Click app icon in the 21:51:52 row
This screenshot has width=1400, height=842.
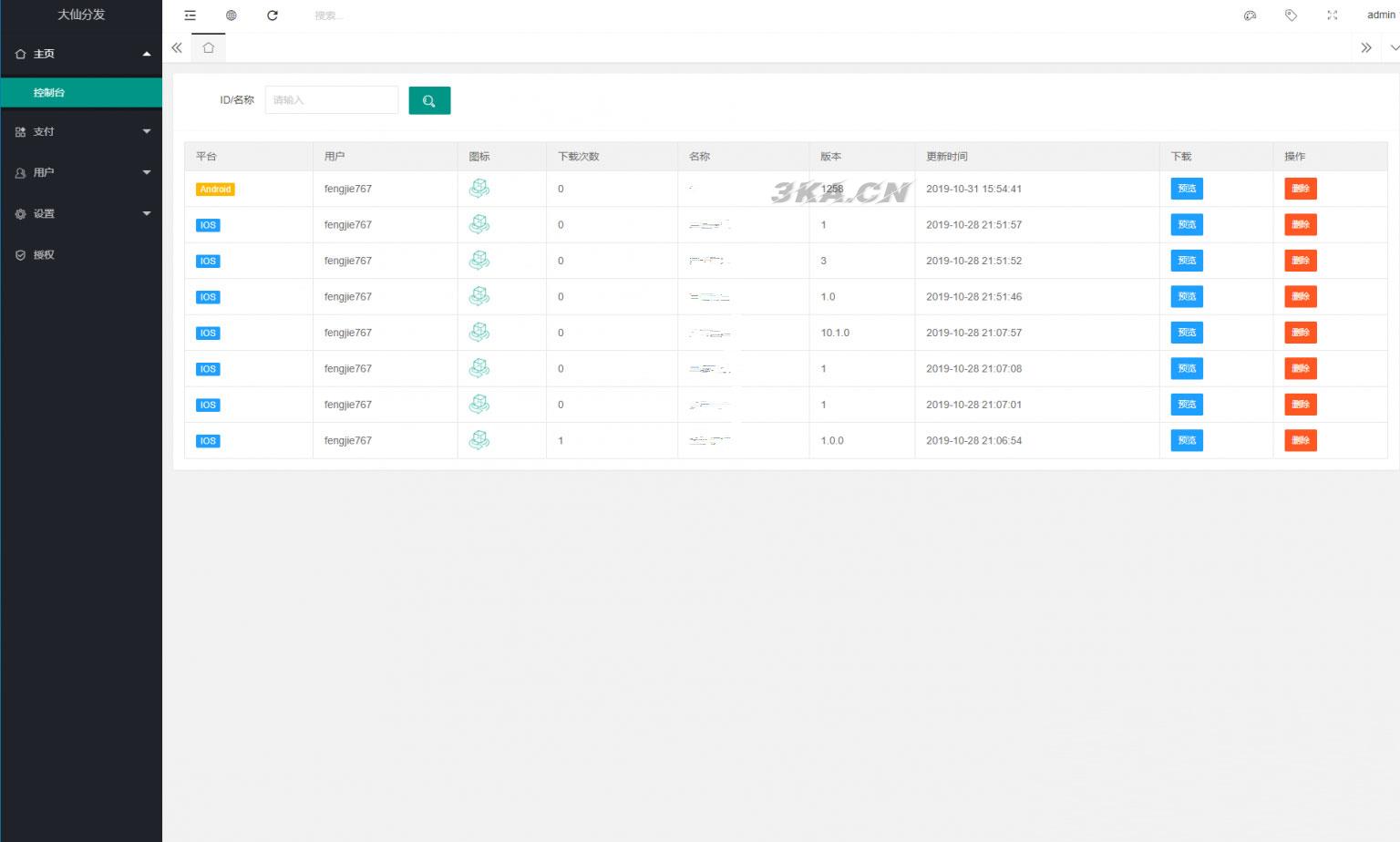[x=479, y=261]
